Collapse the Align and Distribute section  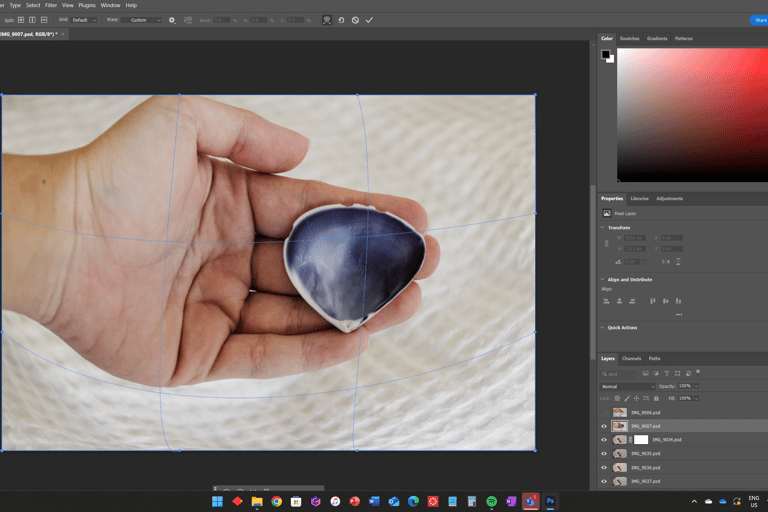click(x=602, y=280)
